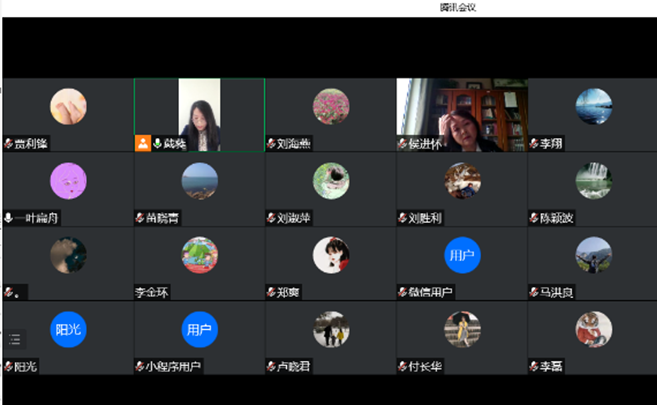Click the green microphone icon beside the host icon

point(157,144)
